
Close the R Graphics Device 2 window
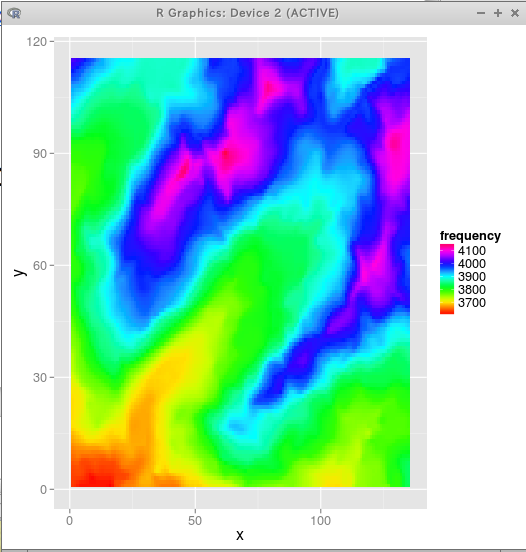point(515,13)
